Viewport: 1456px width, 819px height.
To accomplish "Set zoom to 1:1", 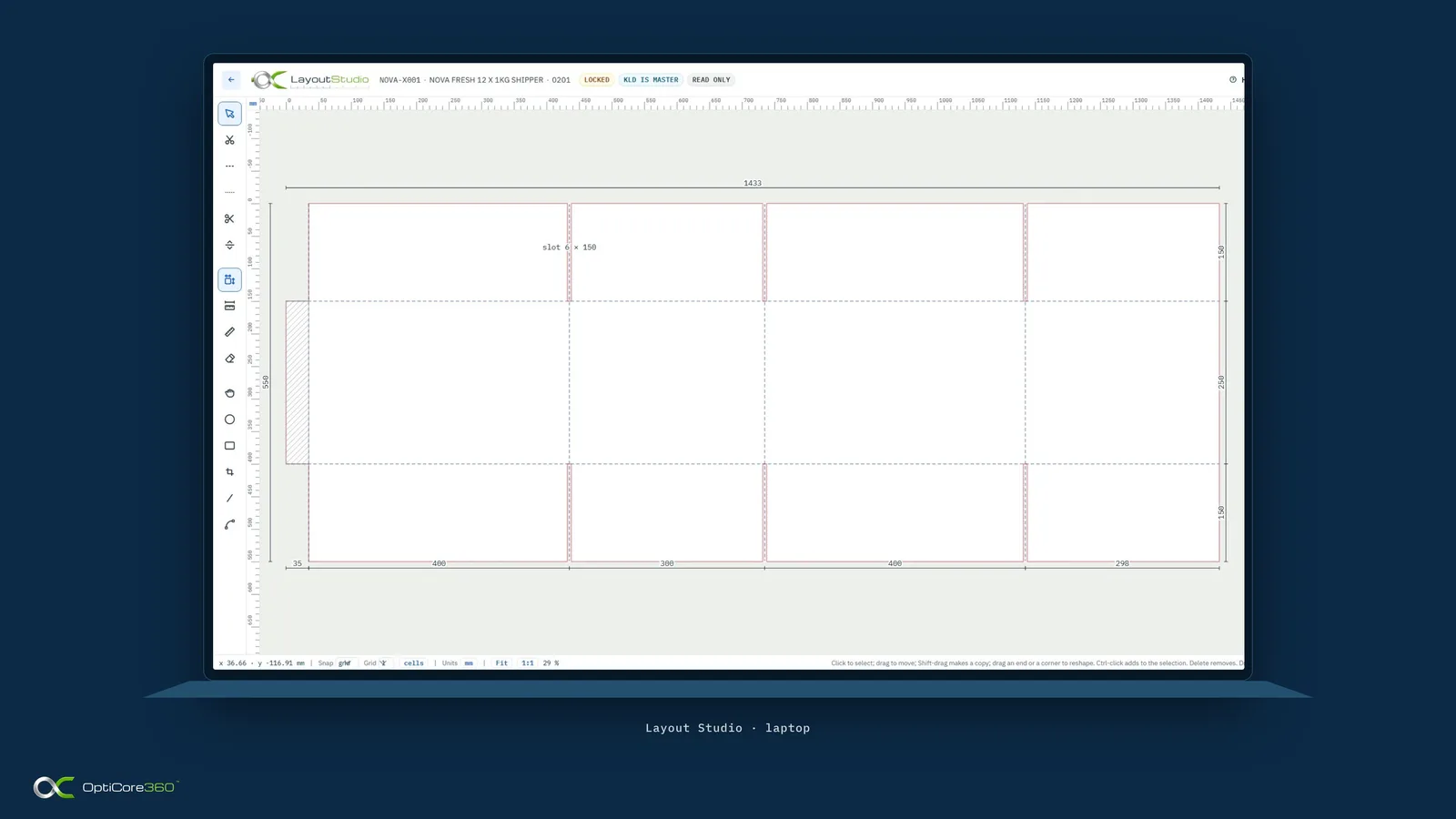I will tap(528, 663).
